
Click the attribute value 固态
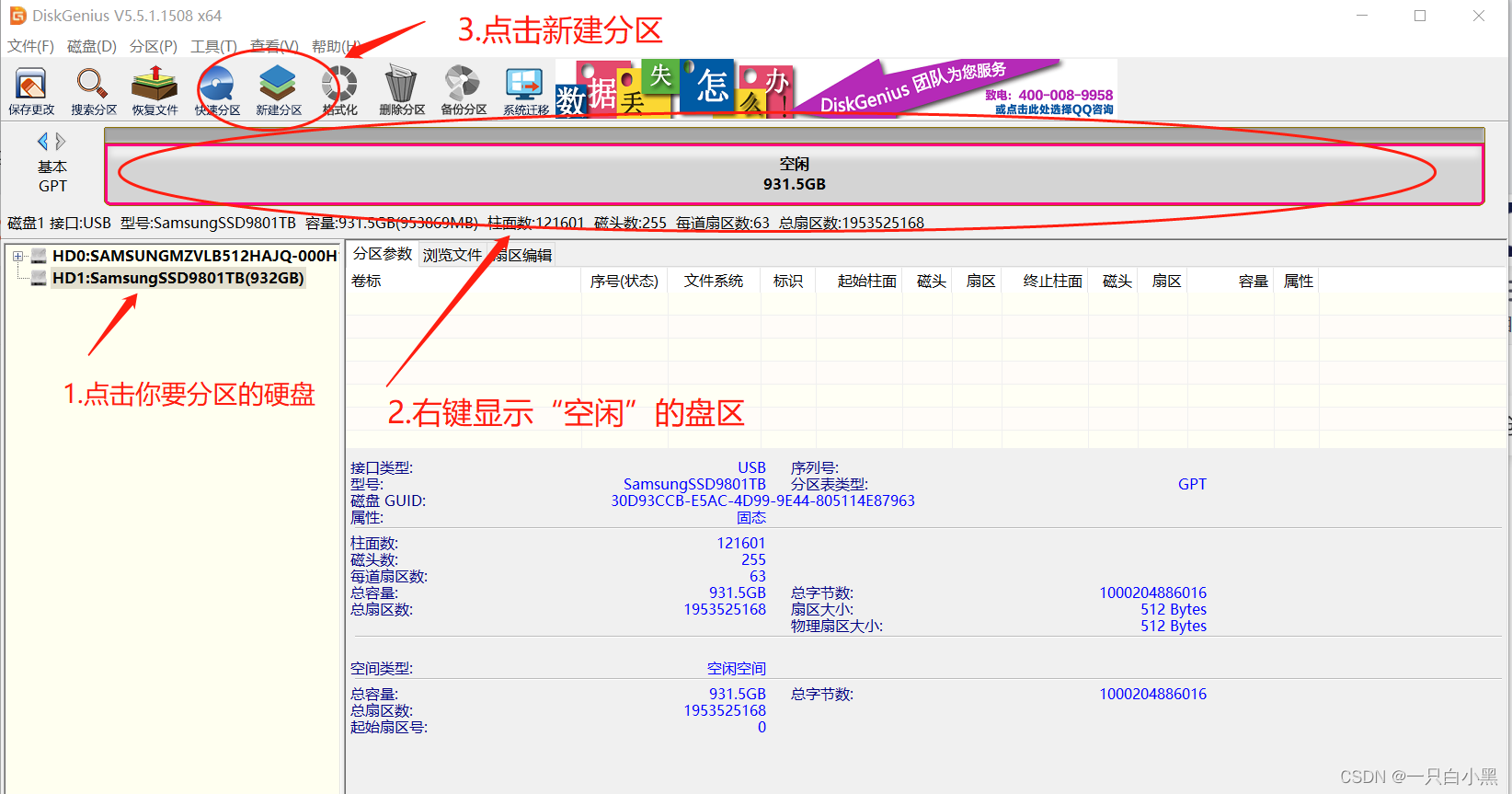coord(751,517)
